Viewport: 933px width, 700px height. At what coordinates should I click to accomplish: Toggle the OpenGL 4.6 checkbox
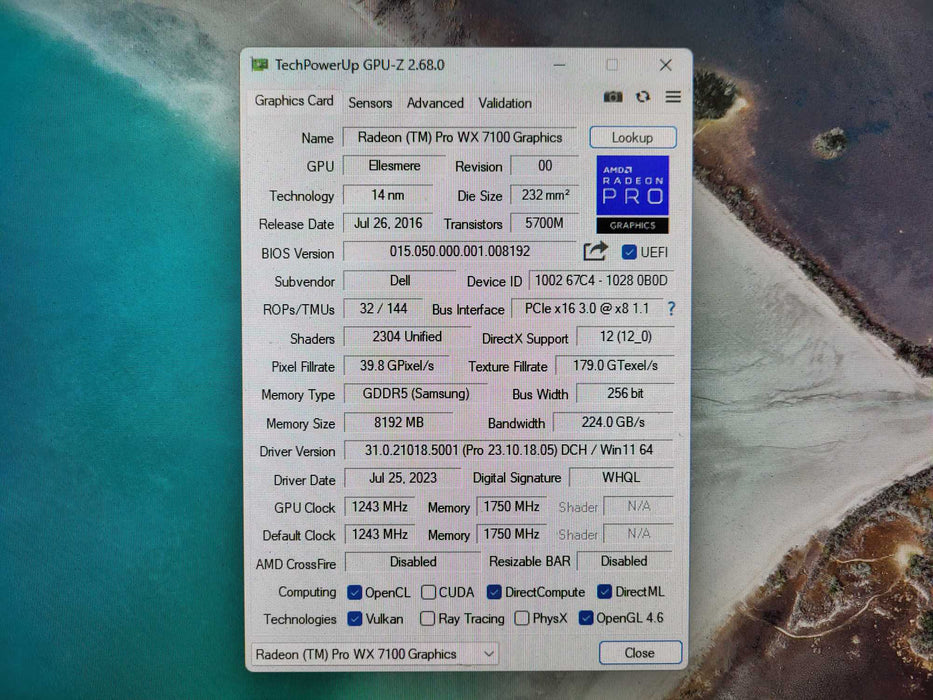pyautogui.click(x=586, y=618)
